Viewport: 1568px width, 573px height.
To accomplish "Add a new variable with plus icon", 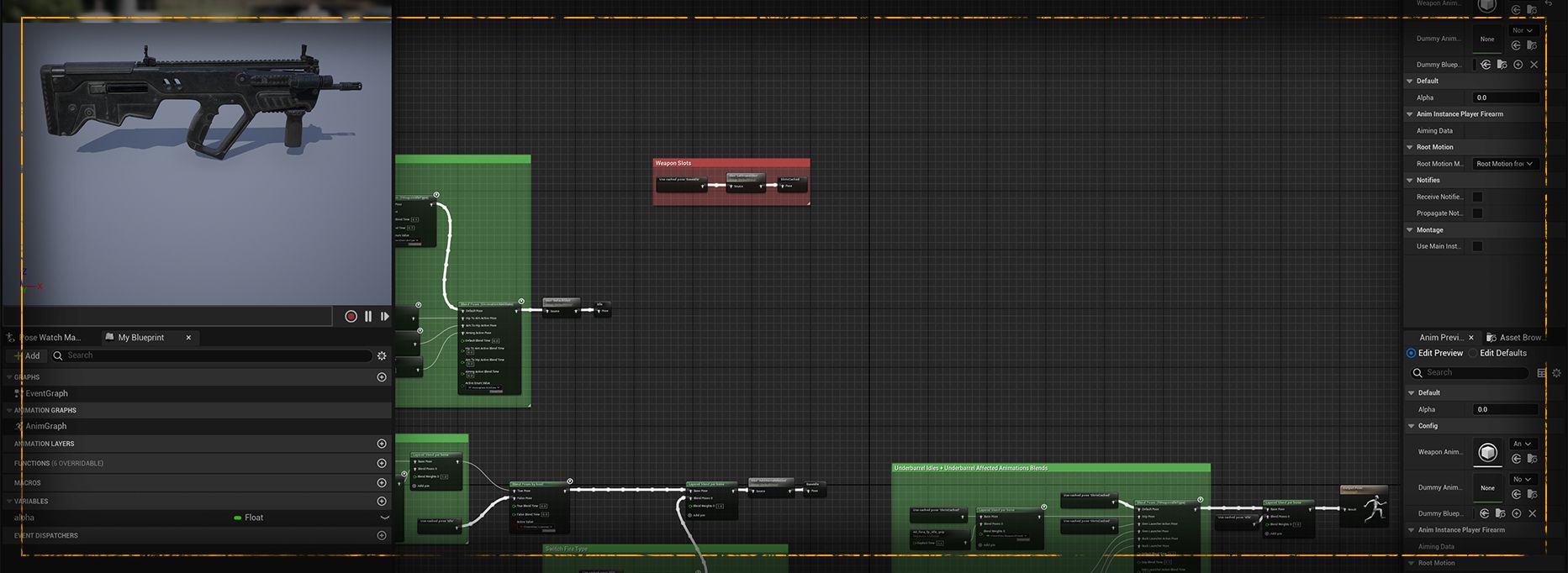I will pyautogui.click(x=382, y=502).
